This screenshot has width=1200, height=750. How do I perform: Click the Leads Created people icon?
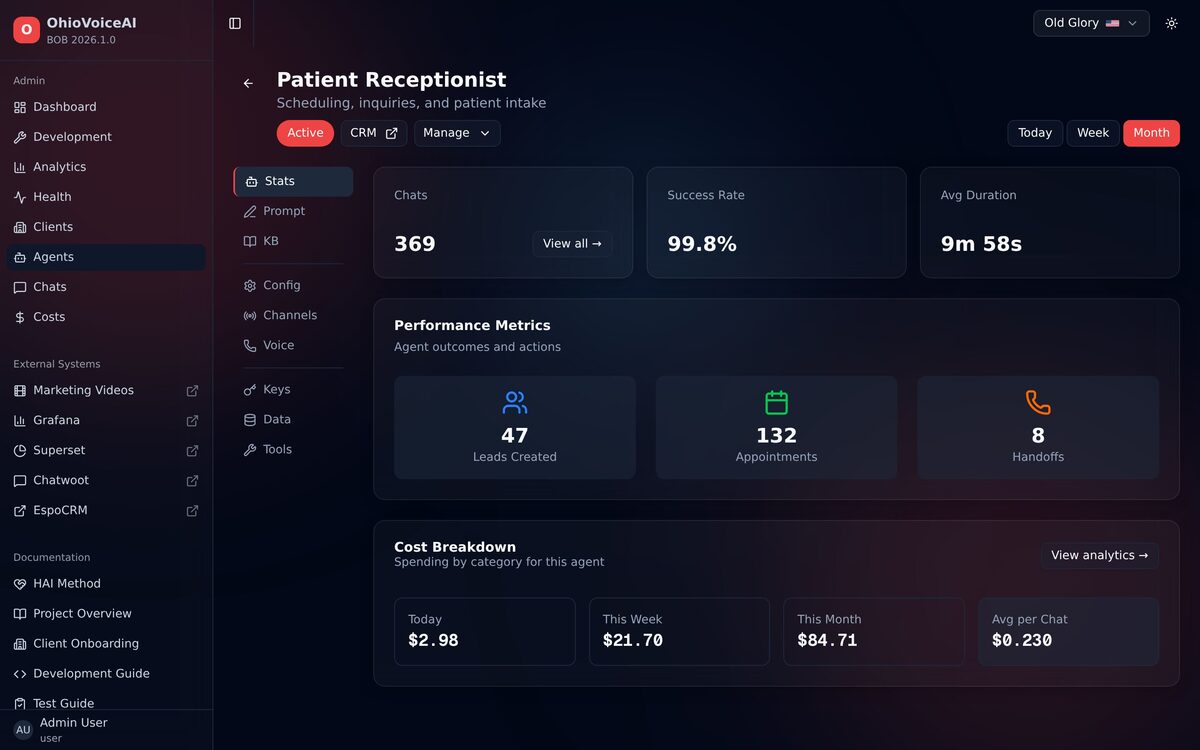(x=515, y=403)
